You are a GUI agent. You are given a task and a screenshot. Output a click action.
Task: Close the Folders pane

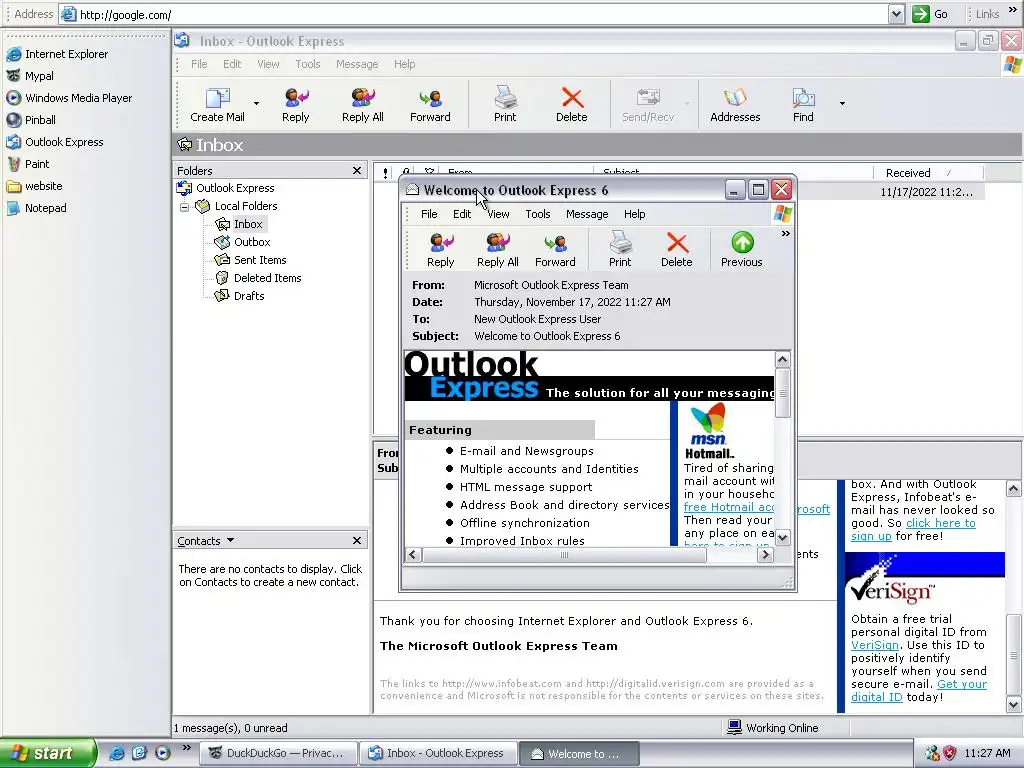(x=357, y=170)
